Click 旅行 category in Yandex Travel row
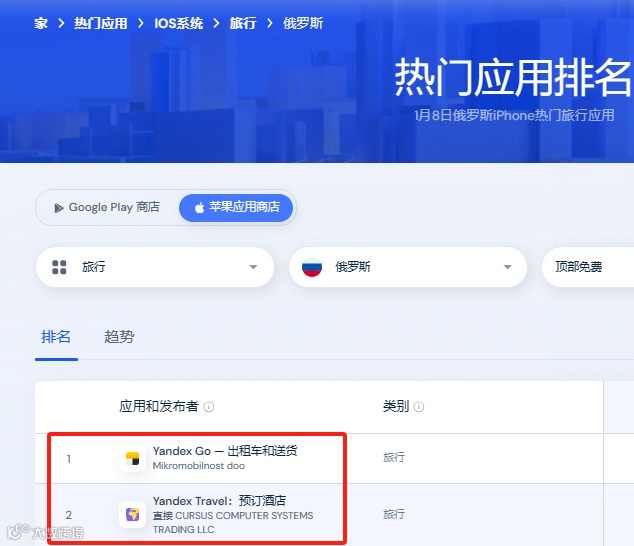Image resolution: width=634 pixels, height=546 pixels. [x=394, y=514]
